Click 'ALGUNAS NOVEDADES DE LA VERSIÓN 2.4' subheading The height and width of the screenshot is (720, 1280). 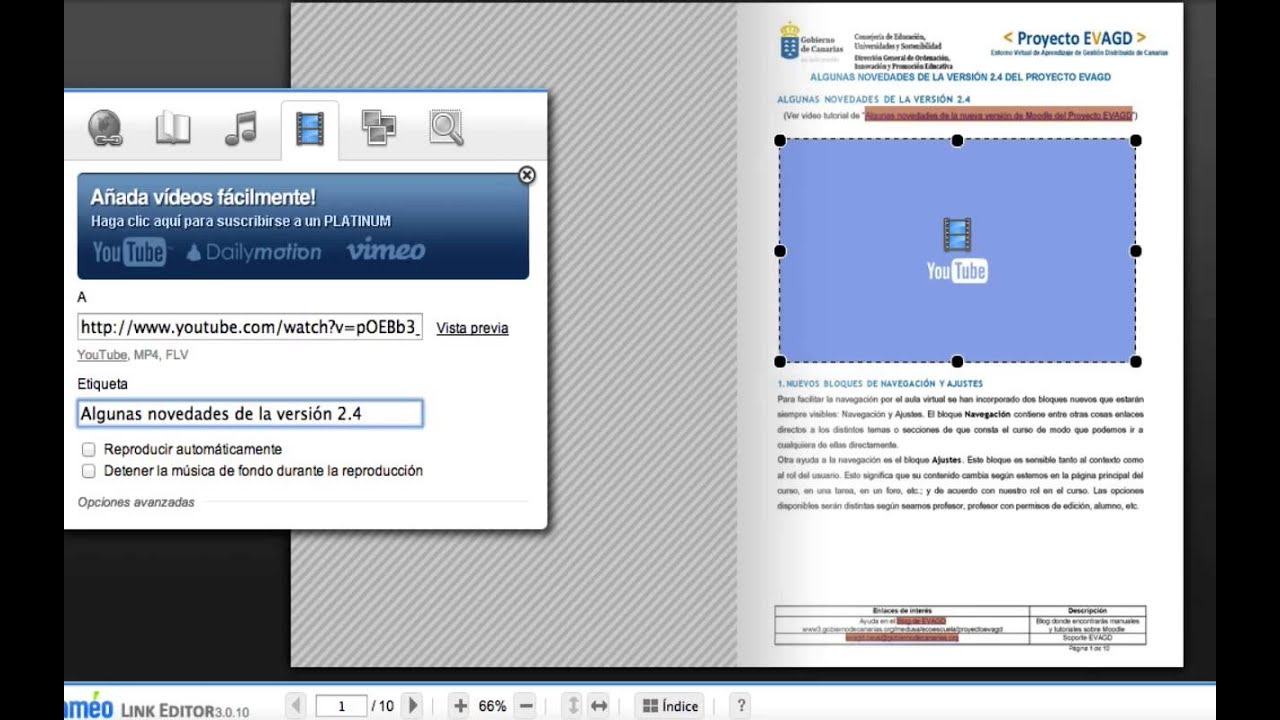(874, 100)
